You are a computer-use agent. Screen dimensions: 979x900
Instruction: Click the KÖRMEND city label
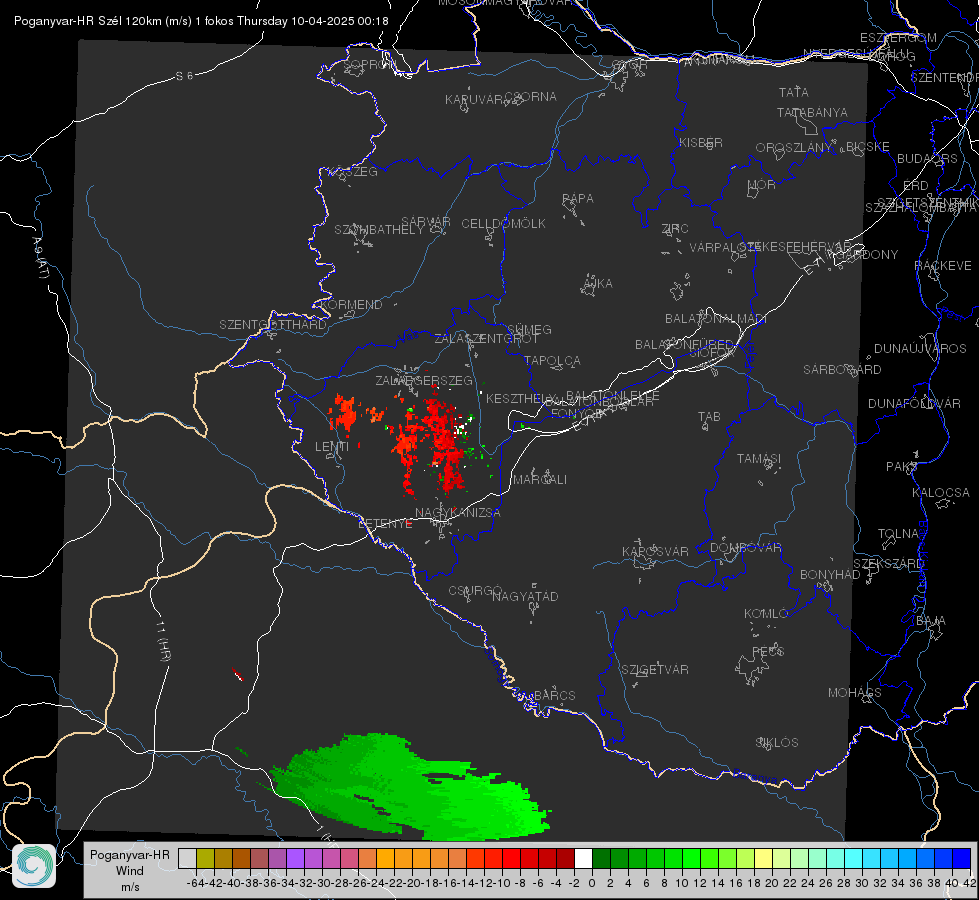tap(351, 305)
